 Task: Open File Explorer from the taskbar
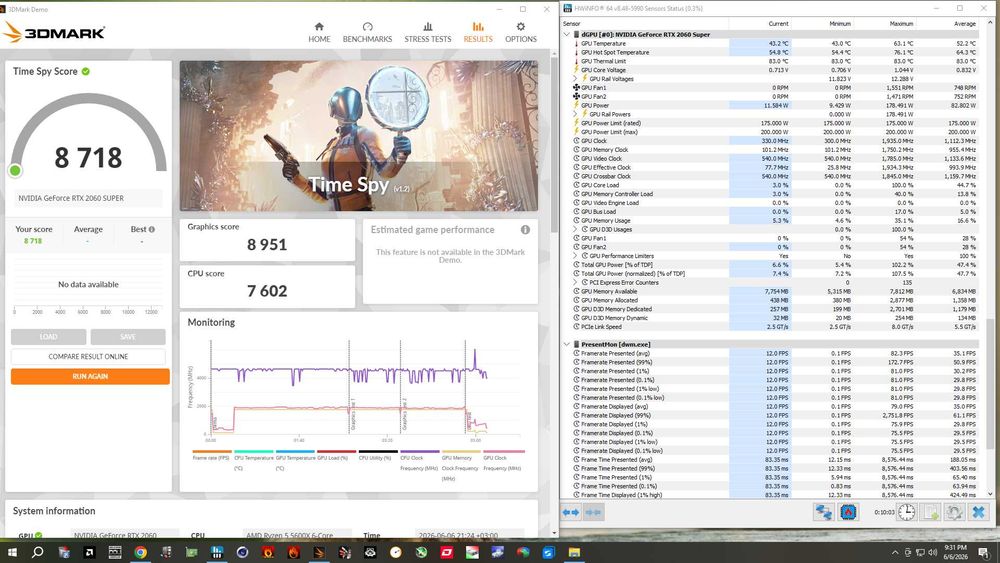click(x=574, y=552)
